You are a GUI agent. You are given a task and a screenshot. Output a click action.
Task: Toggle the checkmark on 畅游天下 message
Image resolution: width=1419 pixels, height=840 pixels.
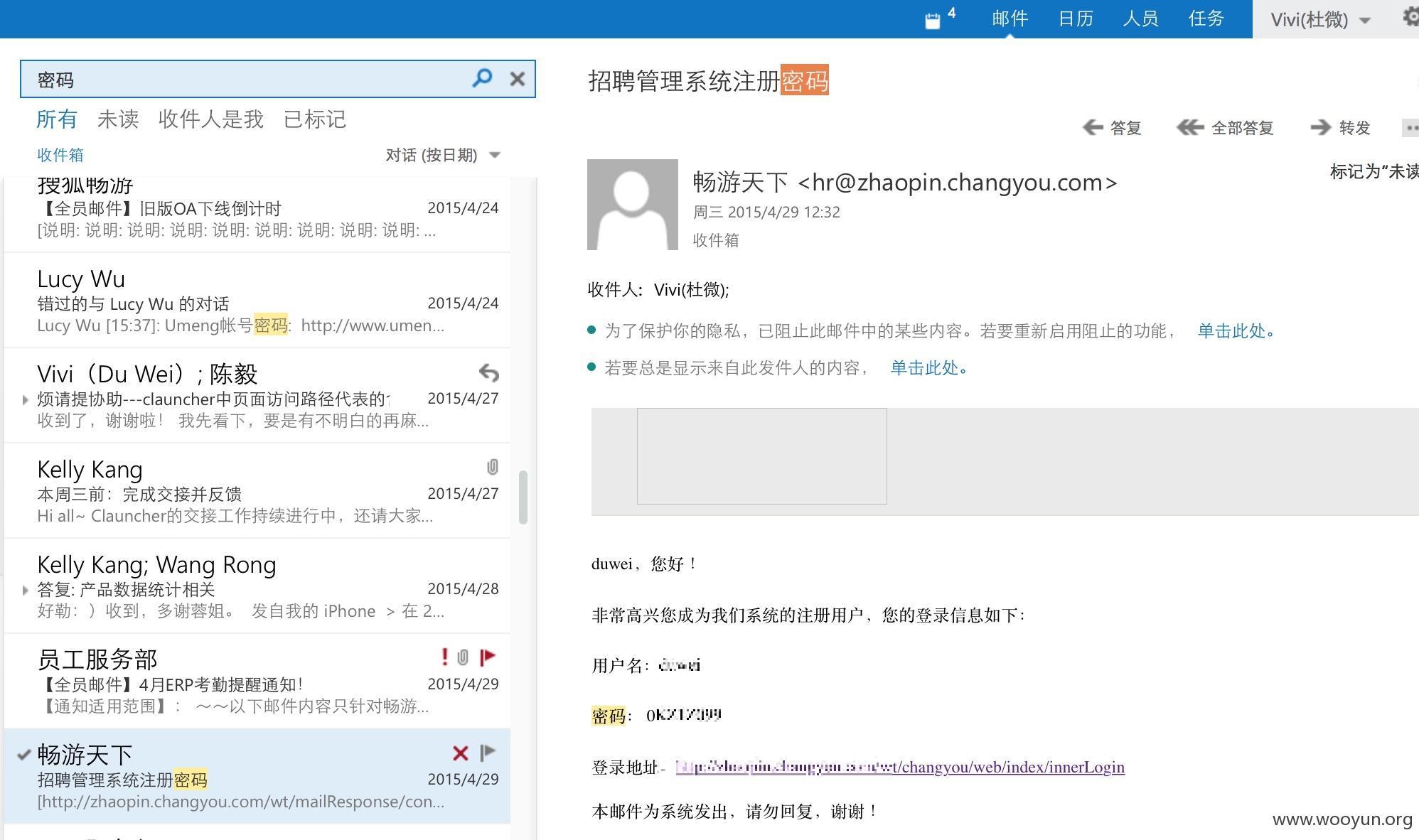(x=23, y=755)
